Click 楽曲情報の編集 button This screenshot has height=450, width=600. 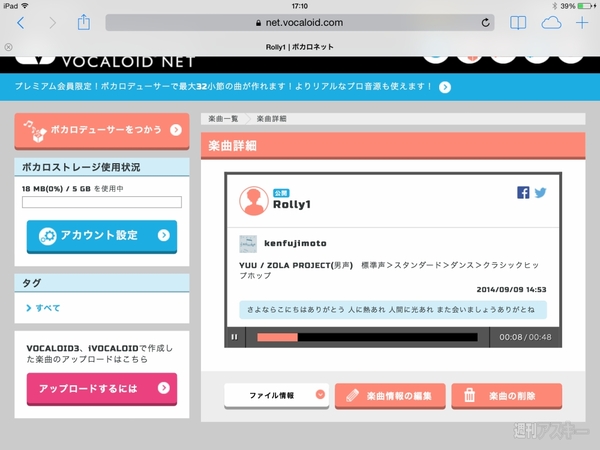390,396
